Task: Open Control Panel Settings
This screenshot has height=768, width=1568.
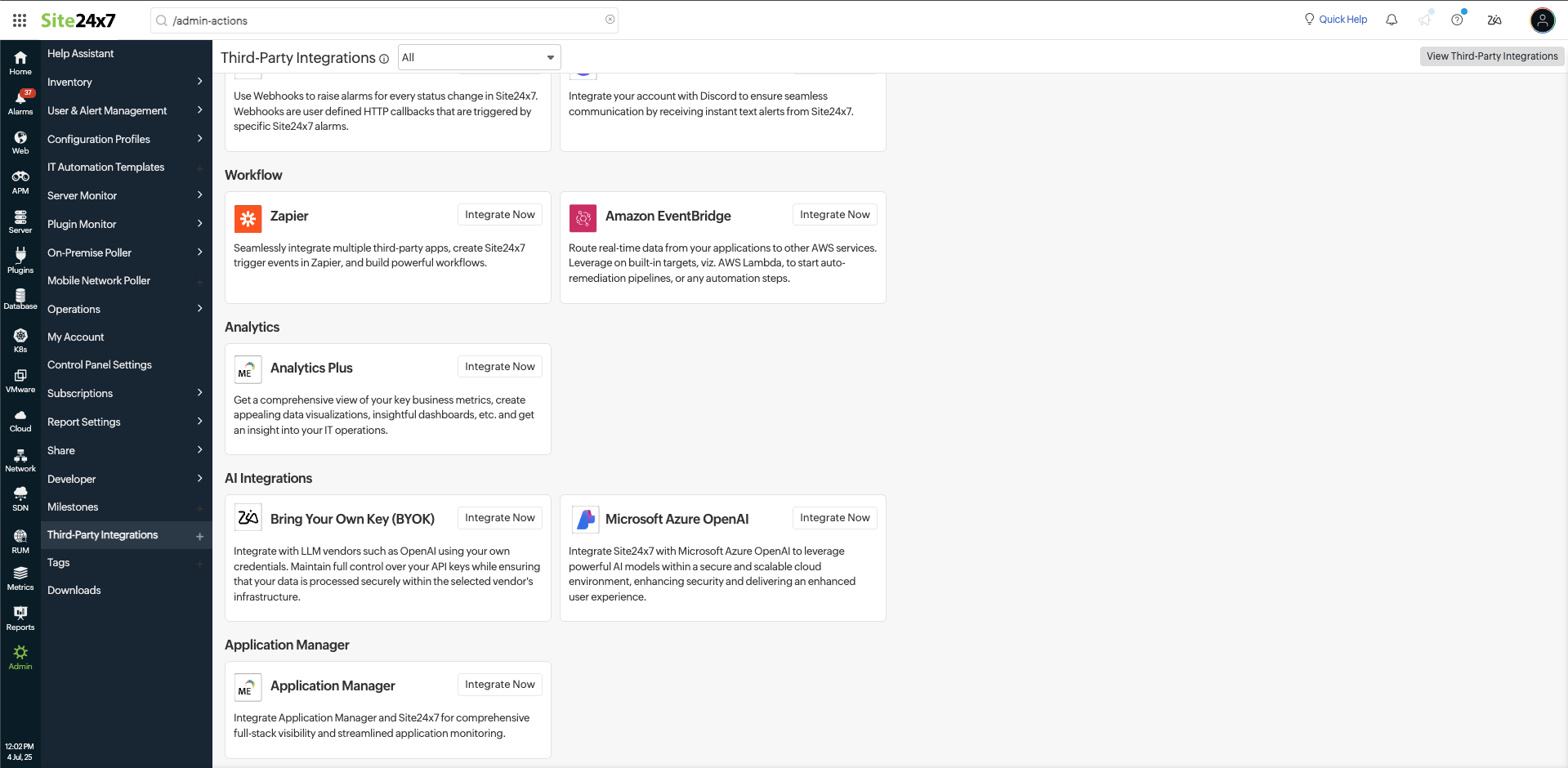Action: click(127, 364)
